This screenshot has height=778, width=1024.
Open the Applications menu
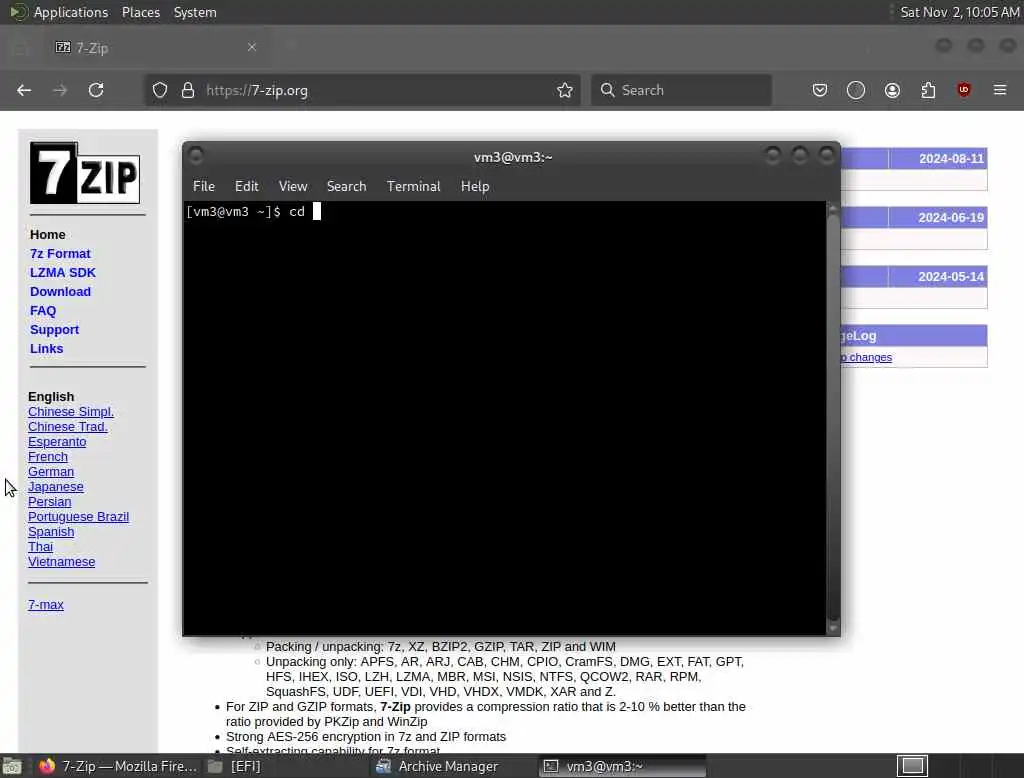point(59,12)
